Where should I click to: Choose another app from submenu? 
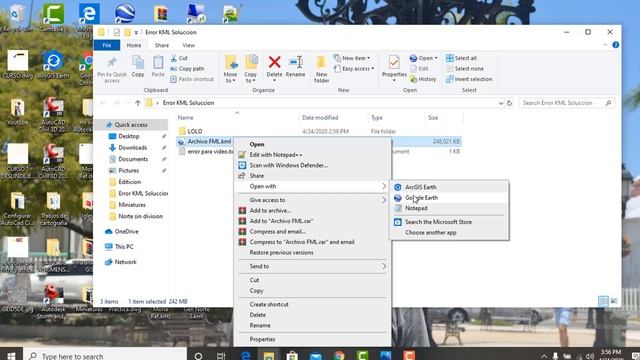tap(449, 233)
